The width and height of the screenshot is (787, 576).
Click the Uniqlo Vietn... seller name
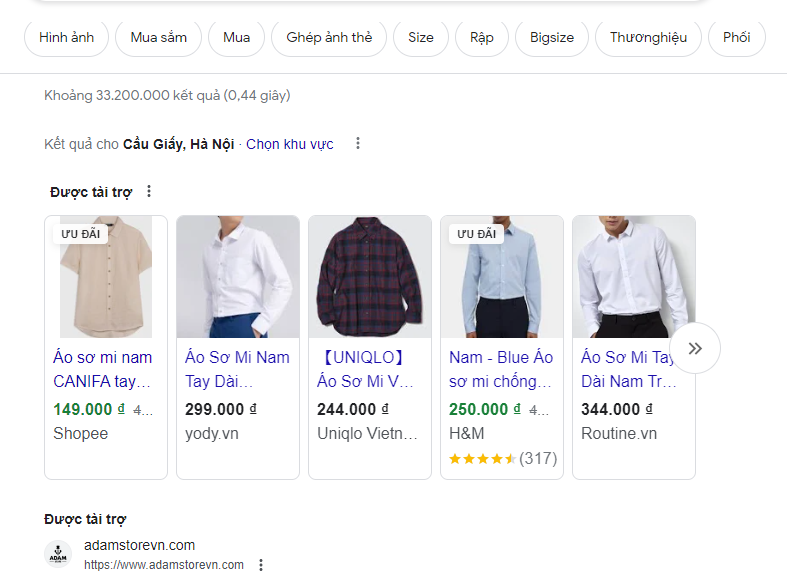coord(367,434)
